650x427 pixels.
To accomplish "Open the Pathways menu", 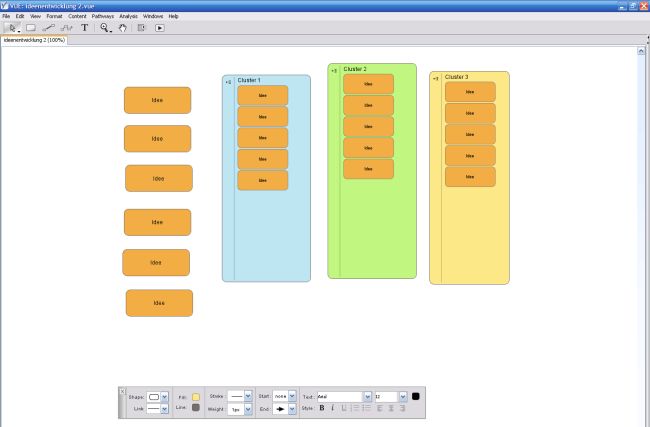I will [102, 17].
